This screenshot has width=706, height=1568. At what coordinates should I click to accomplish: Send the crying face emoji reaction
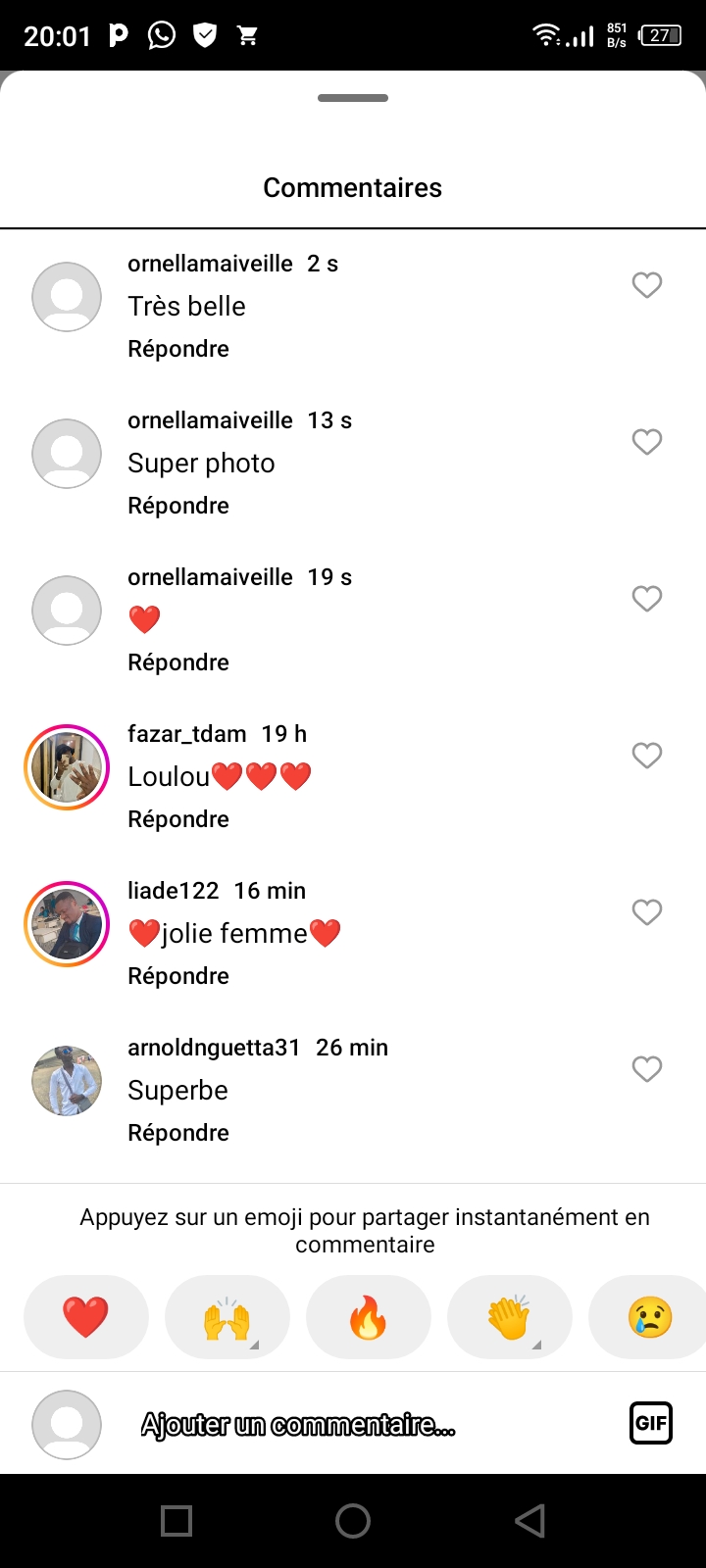click(x=649, y=1316)
